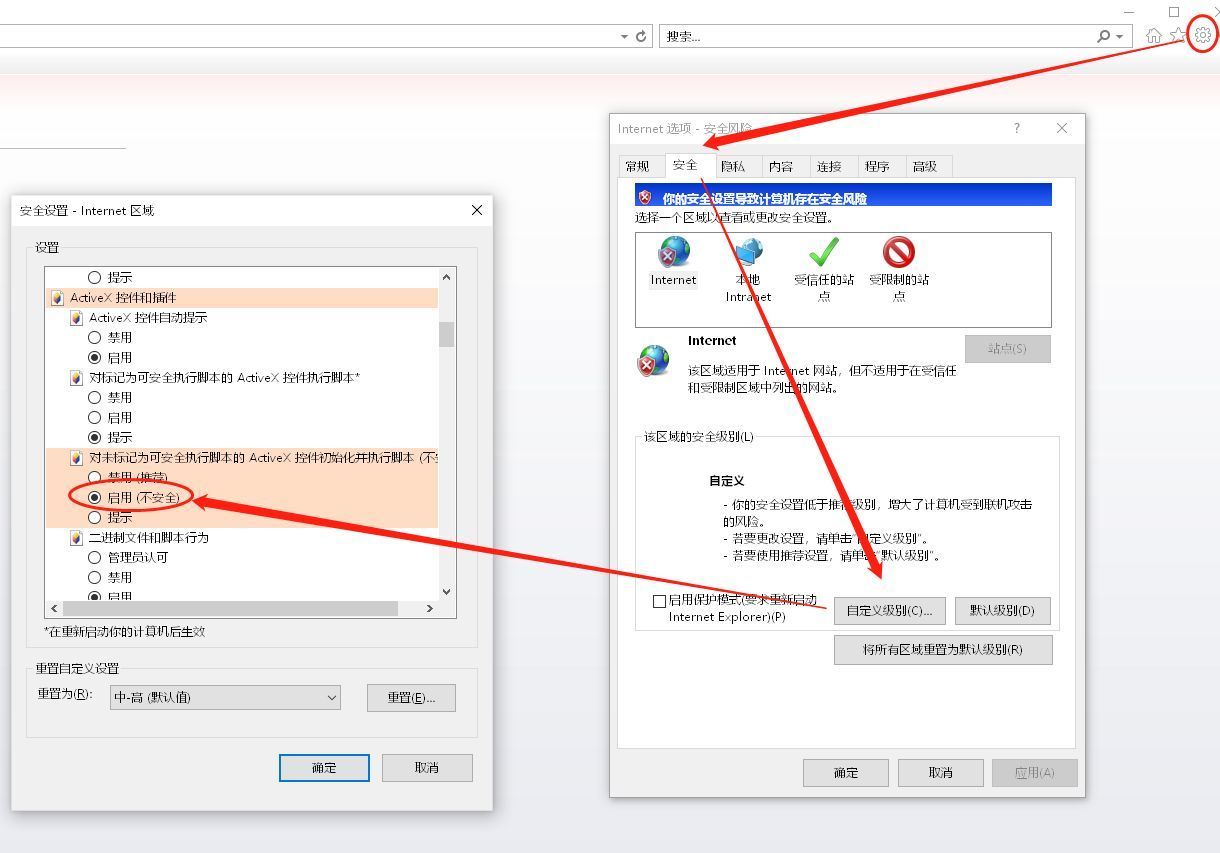Select 提示 radio above ActiveX 控件和插件
The height and width of the screenshot is (853, 1220).
pyautogui.click(x=95, y=278)
